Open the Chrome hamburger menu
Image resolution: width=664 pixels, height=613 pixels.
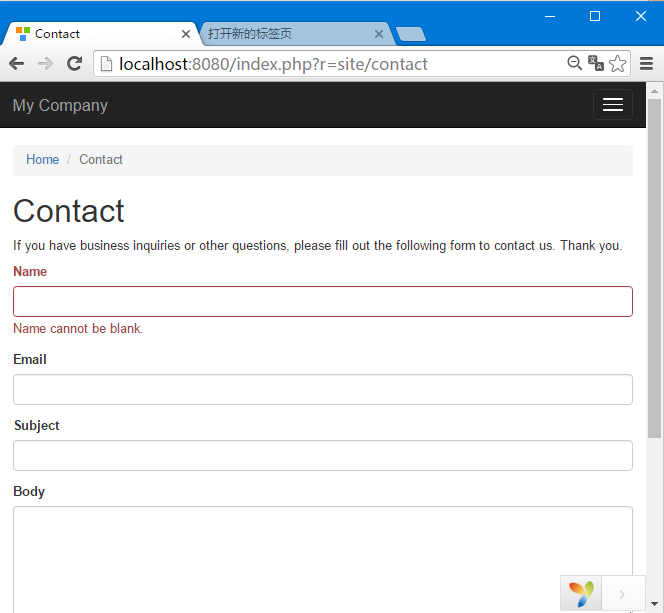pyautogui.click(x=646, y=64)
